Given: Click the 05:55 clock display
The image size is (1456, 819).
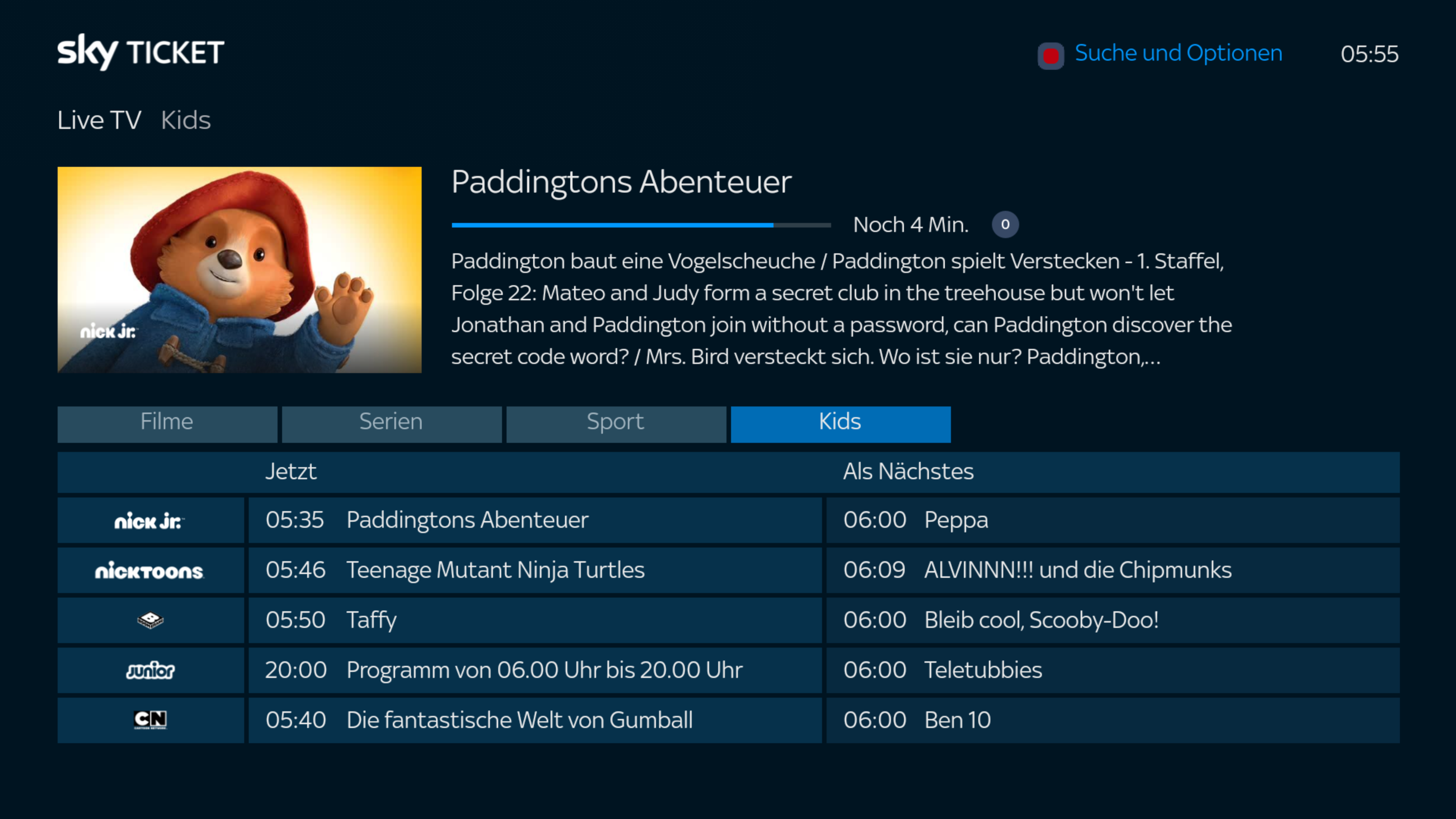Looking at the screenshot, I should pyautogui.click(x=1370, y=54).
